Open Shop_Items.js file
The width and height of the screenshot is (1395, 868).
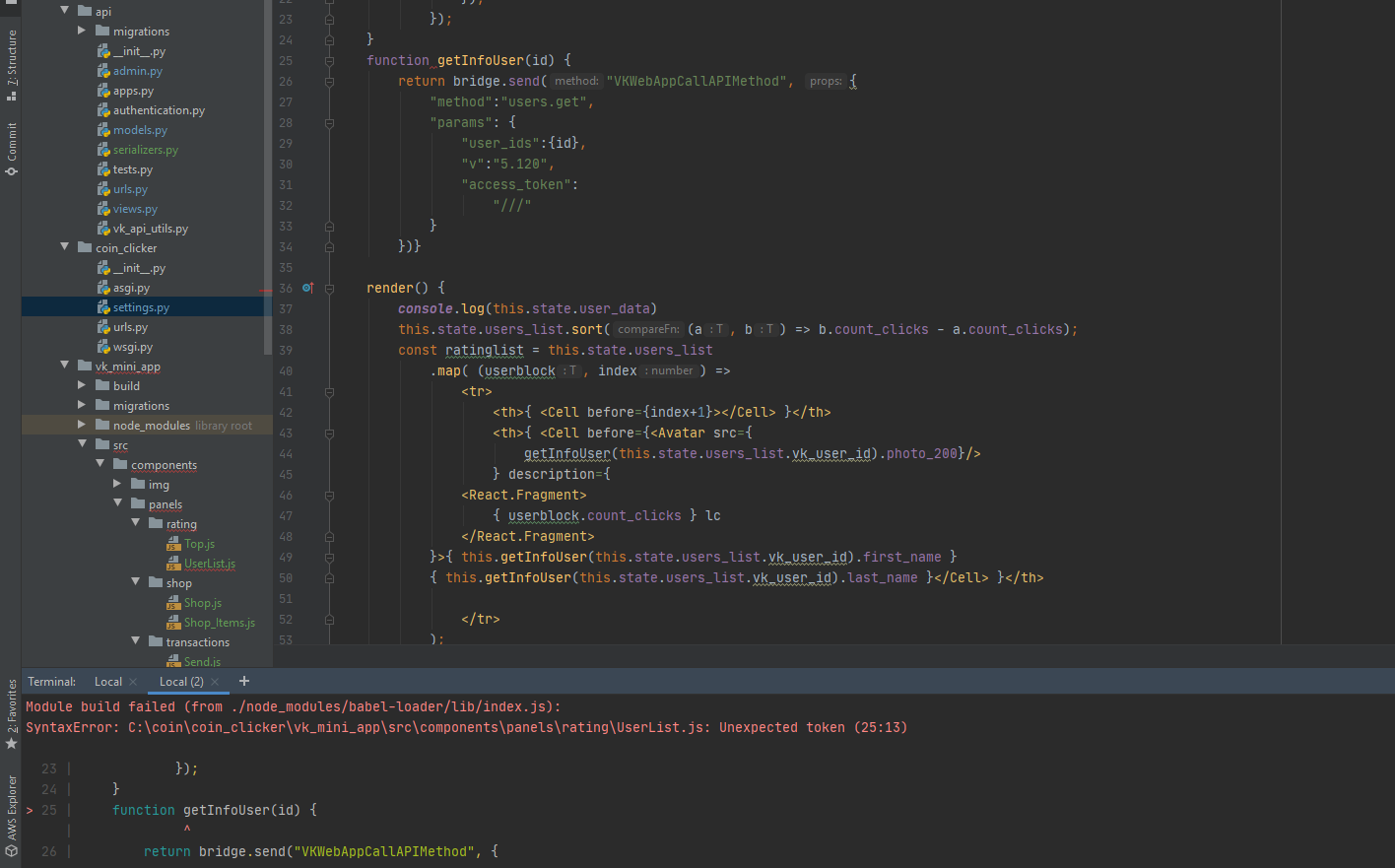click(x=220, y=623)
